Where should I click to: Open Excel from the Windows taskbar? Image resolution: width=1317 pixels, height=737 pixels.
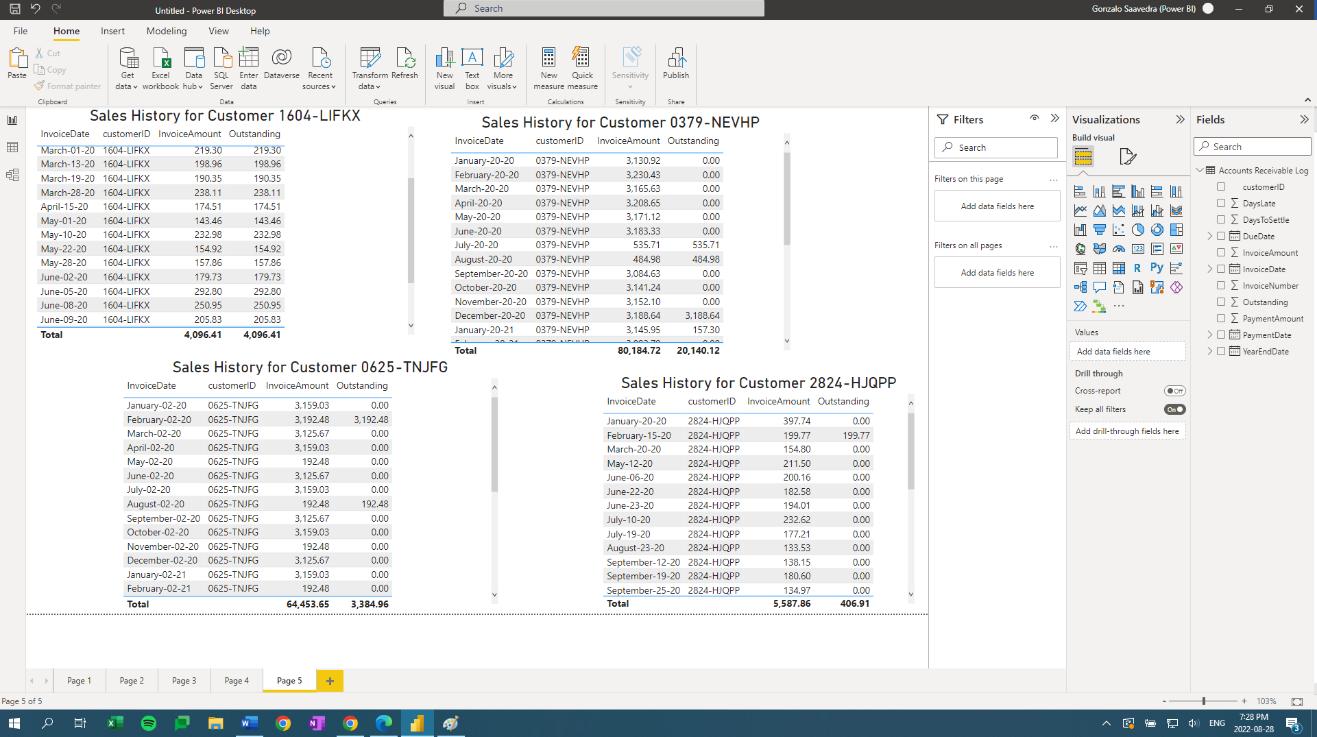(x=114, y=723)
